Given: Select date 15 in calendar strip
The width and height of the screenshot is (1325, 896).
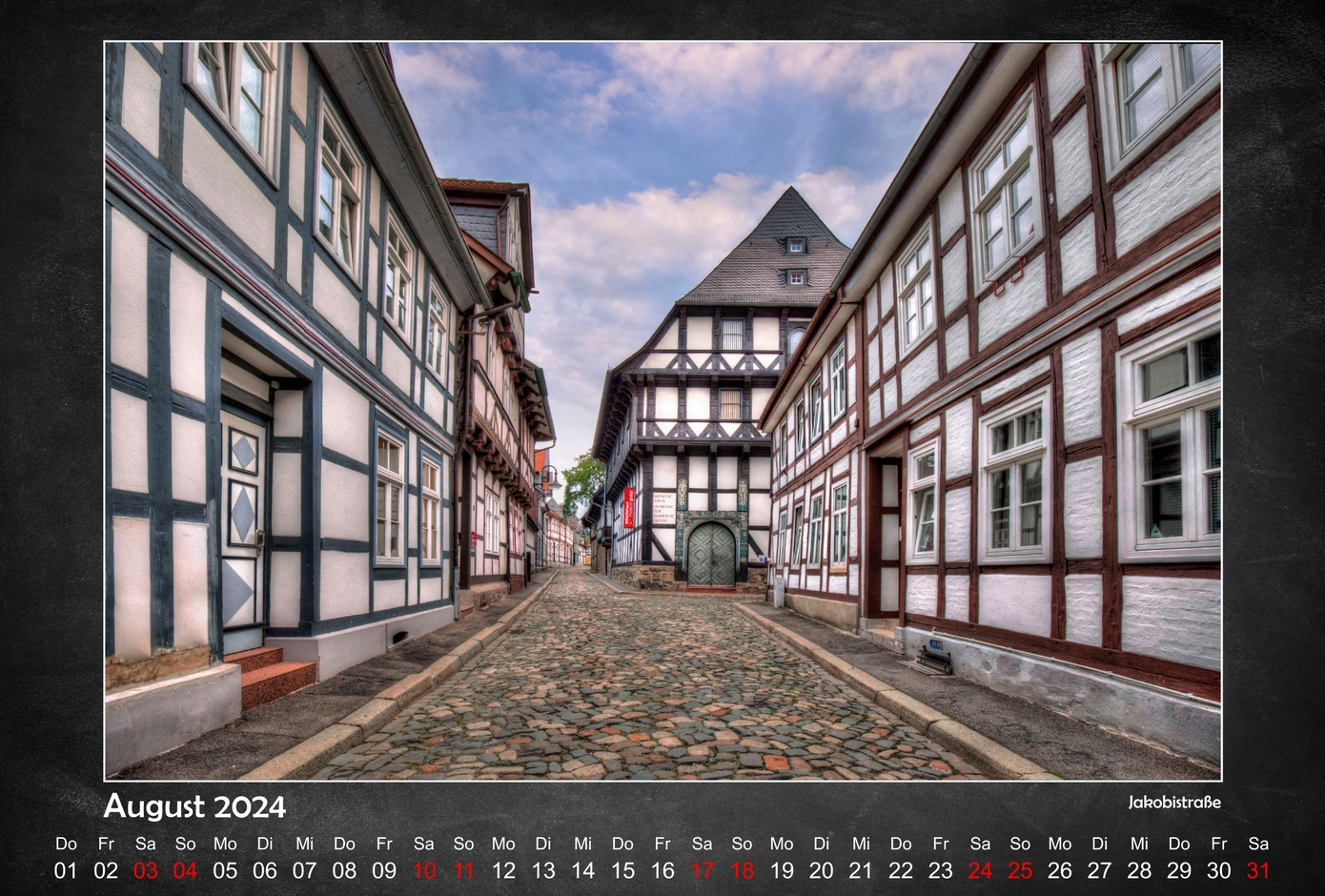Looking at the screenshot, I should coord(622,870).
